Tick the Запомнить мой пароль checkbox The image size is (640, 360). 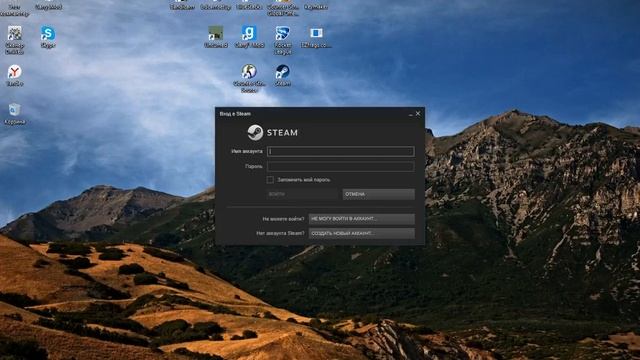[270, 180]
